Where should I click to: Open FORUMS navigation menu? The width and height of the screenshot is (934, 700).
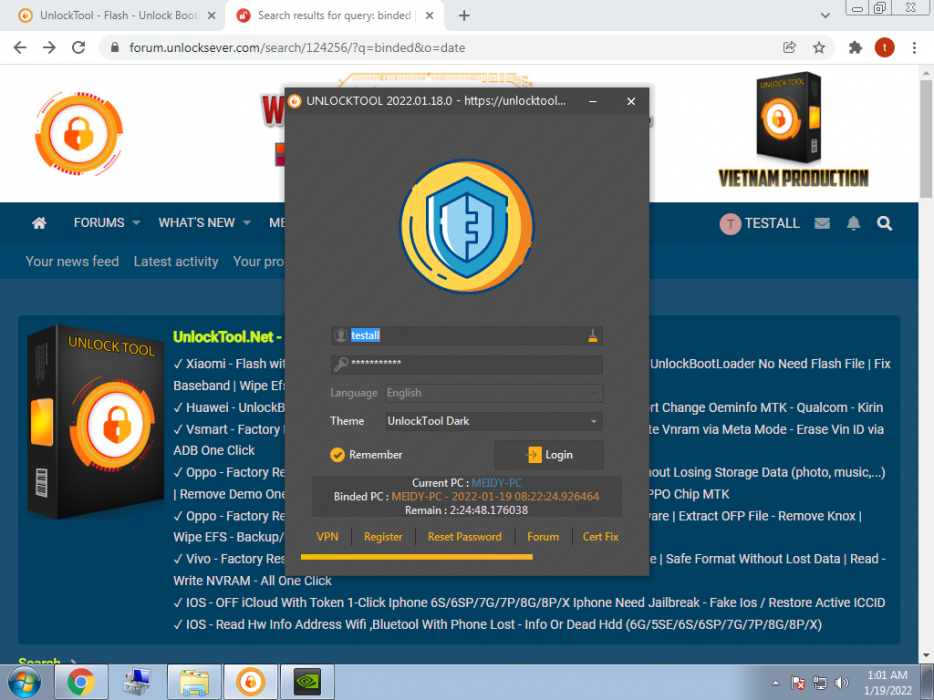click(x=99, y=223)
